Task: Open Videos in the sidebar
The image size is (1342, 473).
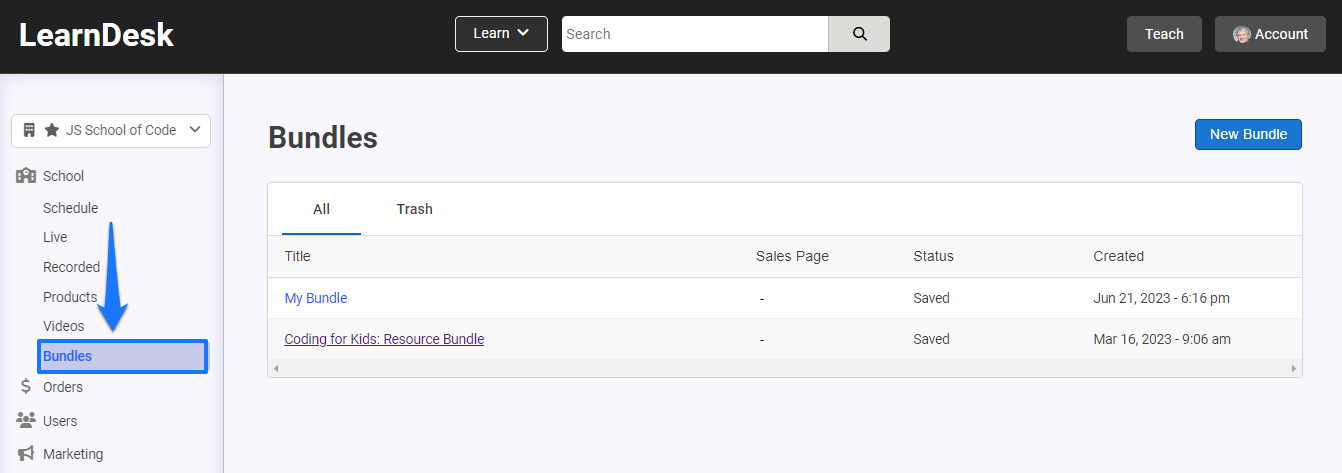Action: click(64, 326)
